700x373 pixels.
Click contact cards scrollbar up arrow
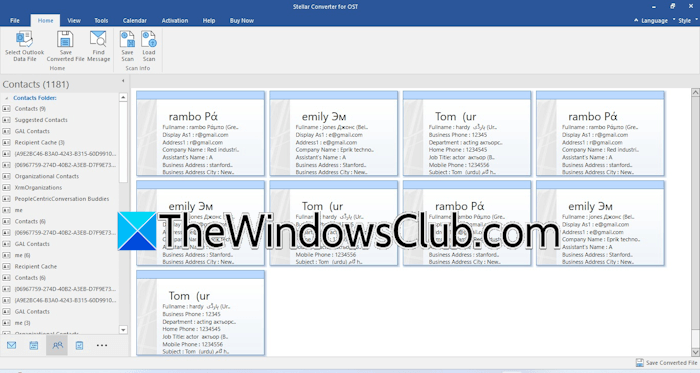coord(695,92)
